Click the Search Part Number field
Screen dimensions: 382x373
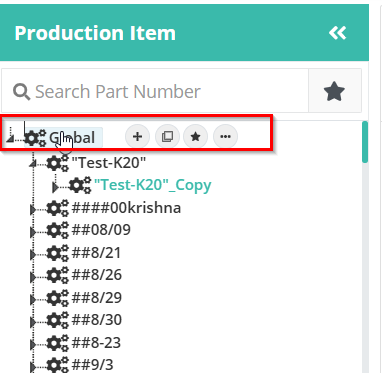155,91
